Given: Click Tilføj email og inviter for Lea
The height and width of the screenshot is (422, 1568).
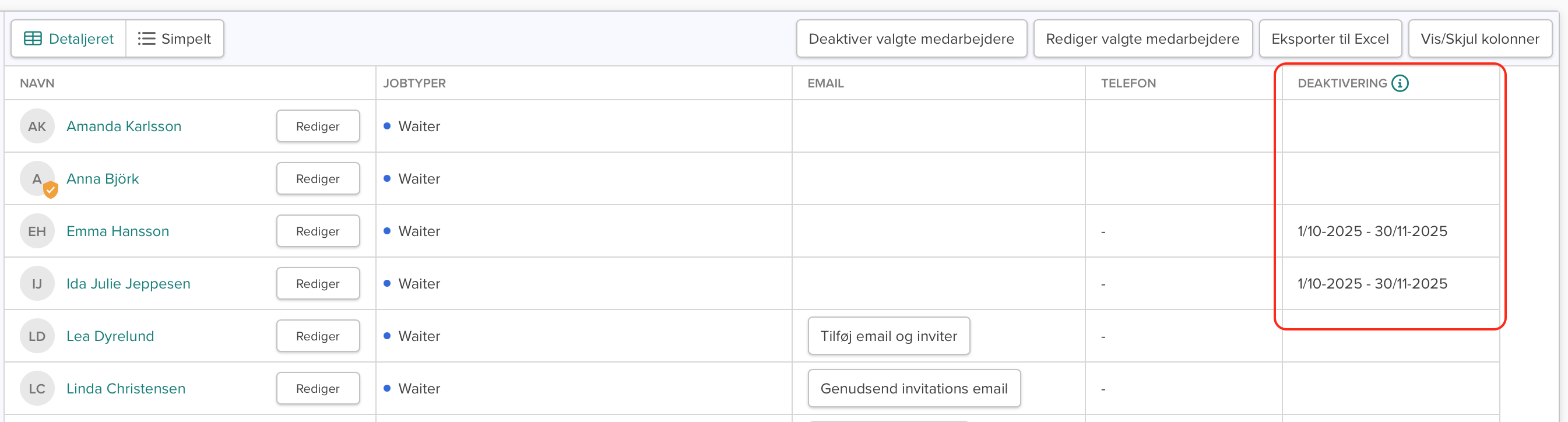Looking at the screenshot, I should point(888,336).
